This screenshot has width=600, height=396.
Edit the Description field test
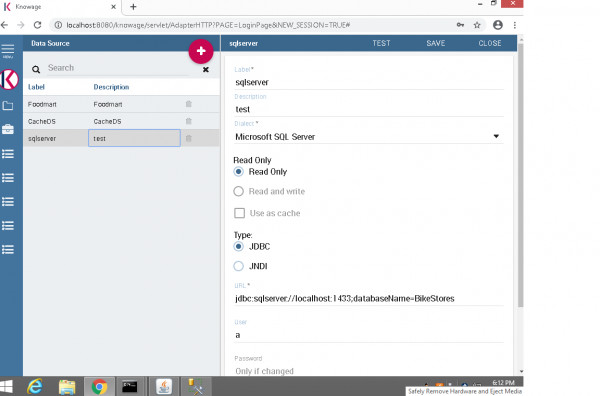[x=369, y=109]
